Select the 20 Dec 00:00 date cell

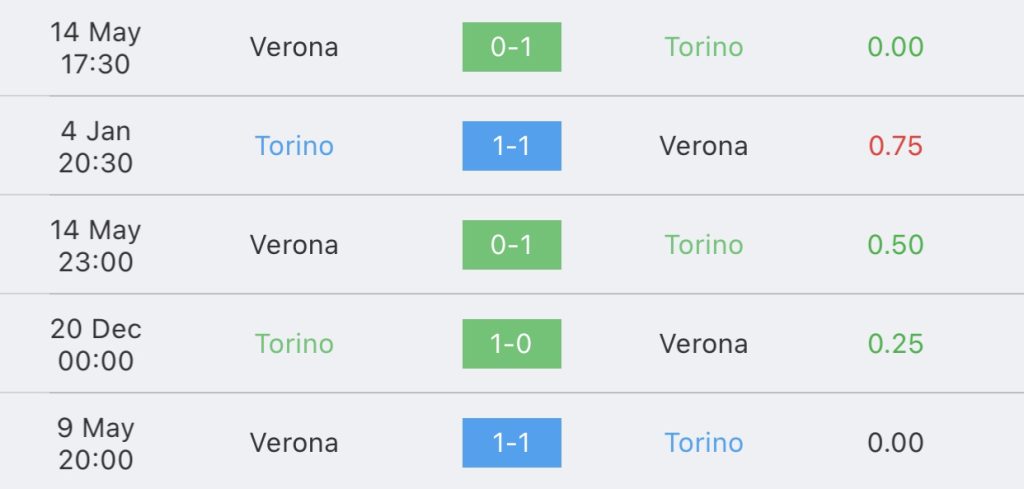pyautogui.click(x=95, y=344)
